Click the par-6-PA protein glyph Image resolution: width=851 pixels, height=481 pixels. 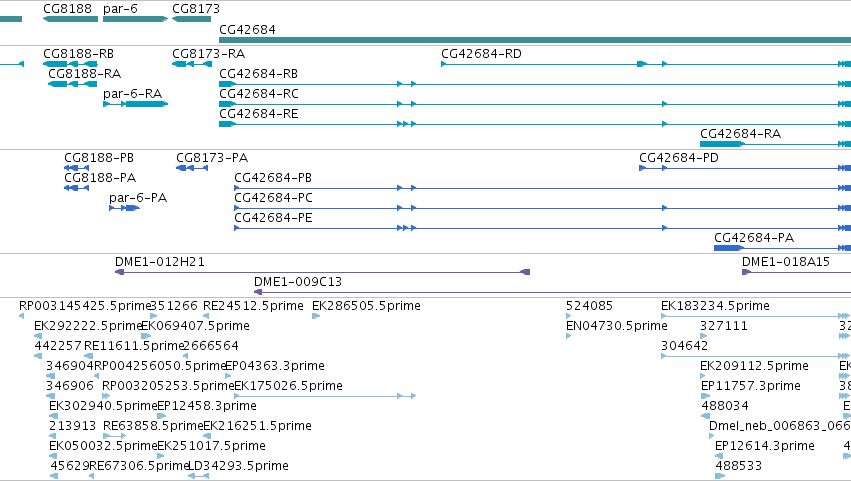tap(124, 208)
